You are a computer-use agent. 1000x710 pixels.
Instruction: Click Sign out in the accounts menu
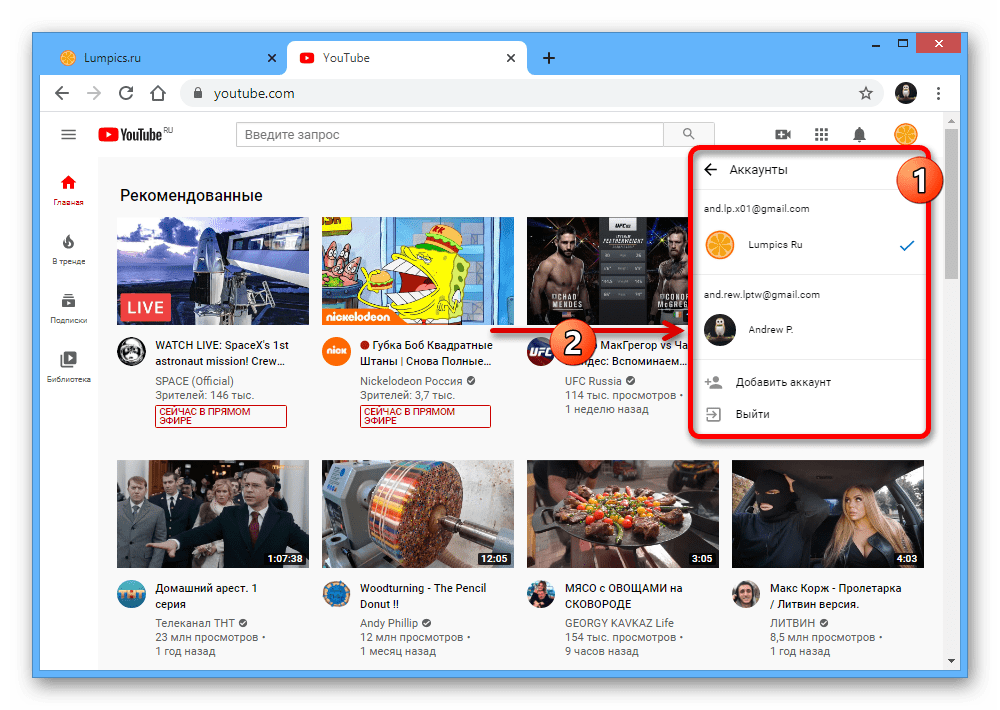(752, 414)
